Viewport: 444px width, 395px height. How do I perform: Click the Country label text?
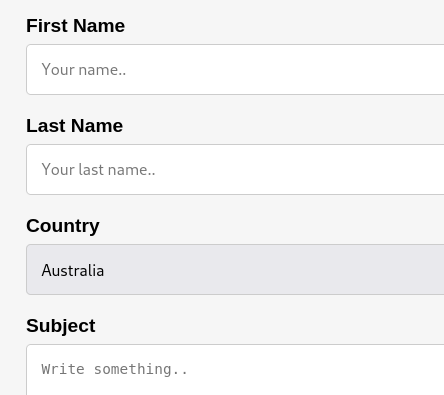tap(63, 226)
